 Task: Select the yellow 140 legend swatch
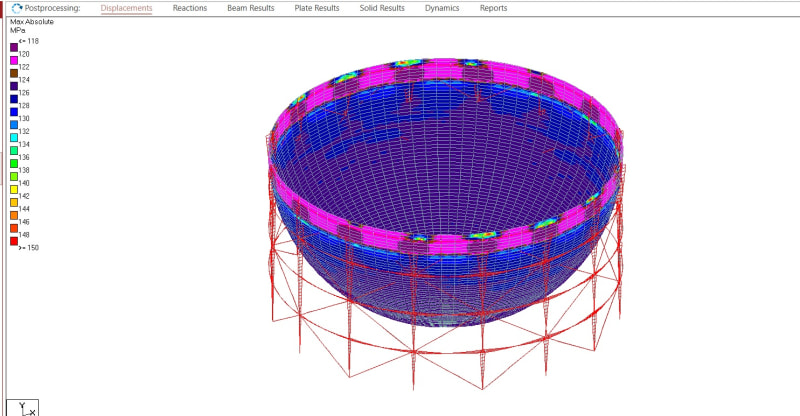(x=14, y=189)
